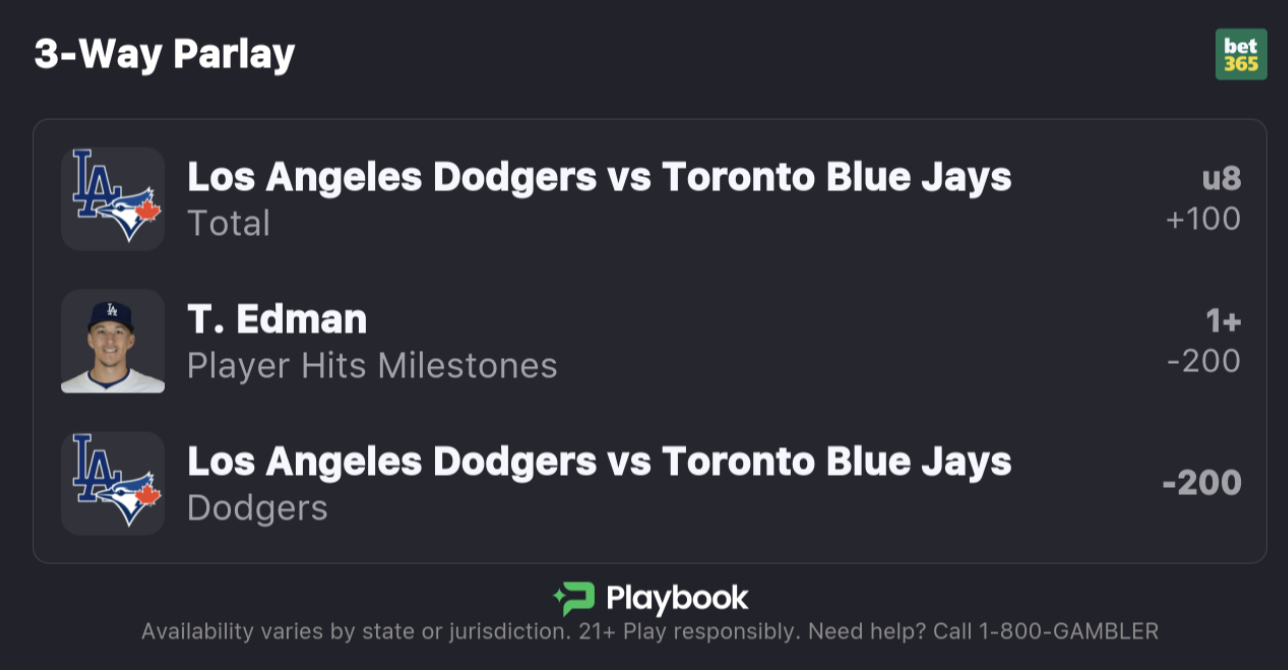Click the bold -200 Dodgers moneyline odds
The height and width of the screenshot is (670, 1288).
pyautogui.click(x=1201, y=483)
